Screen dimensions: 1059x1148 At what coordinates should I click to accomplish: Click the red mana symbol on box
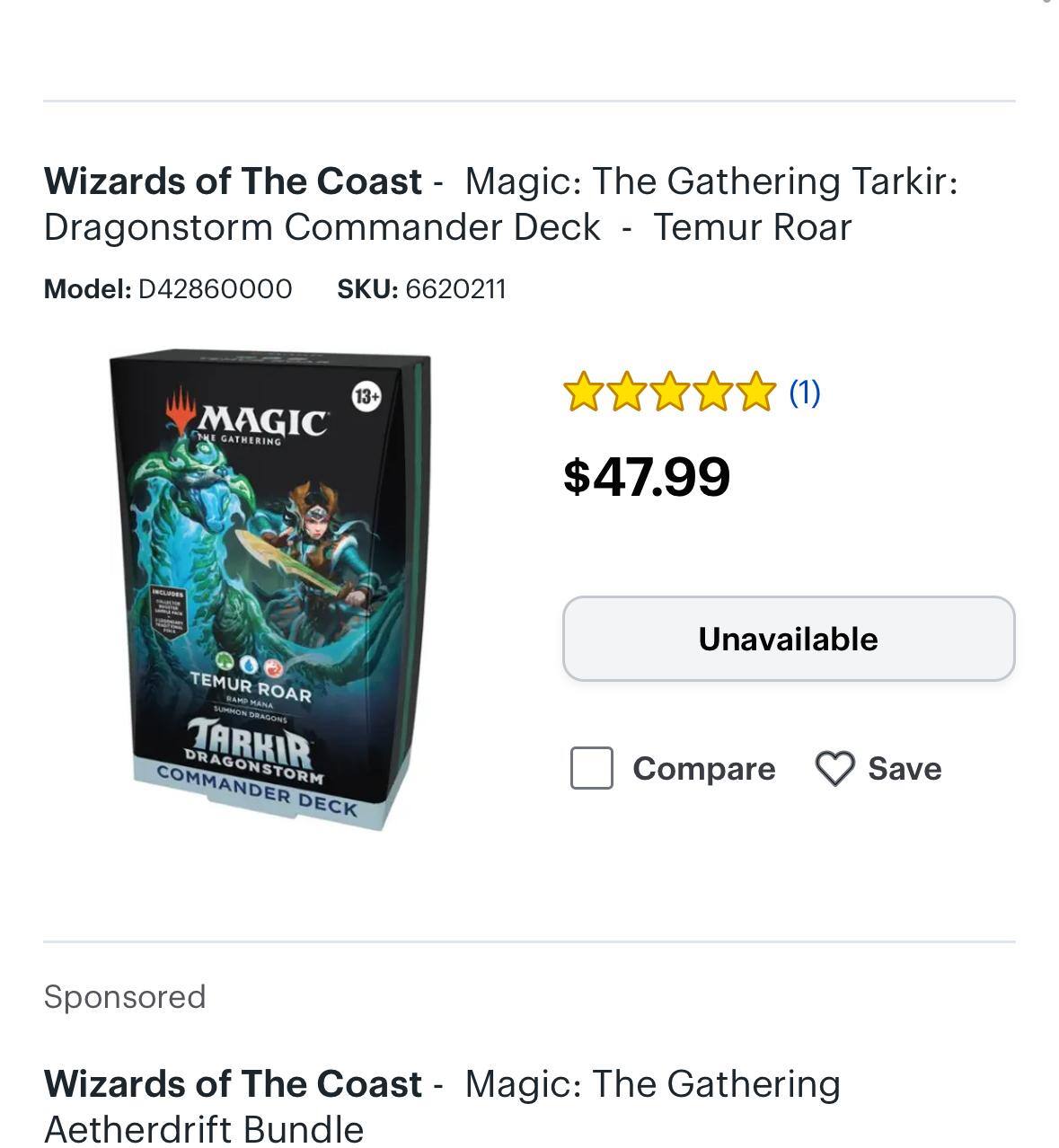(x=273, y=667)
